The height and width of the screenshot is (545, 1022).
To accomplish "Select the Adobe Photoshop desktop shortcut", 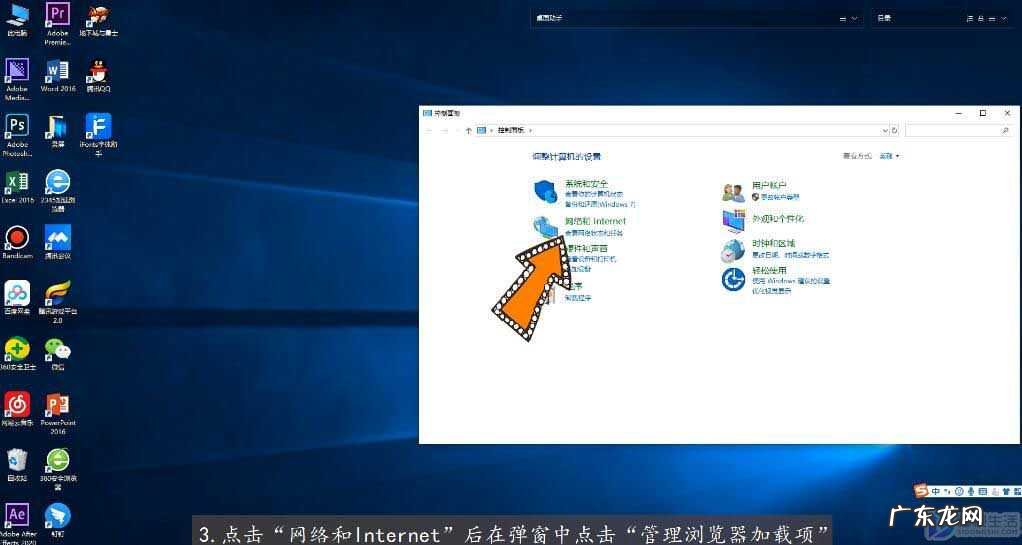I will (17, 136).
